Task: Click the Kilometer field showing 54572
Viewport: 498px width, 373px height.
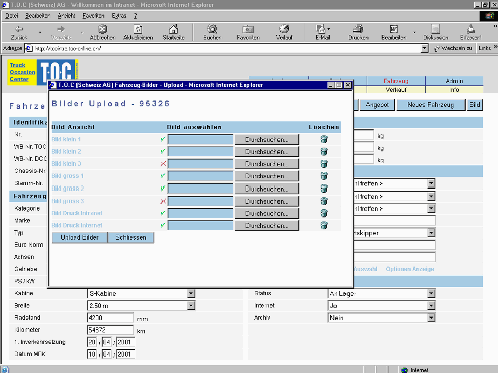Action: coord(110,330)
